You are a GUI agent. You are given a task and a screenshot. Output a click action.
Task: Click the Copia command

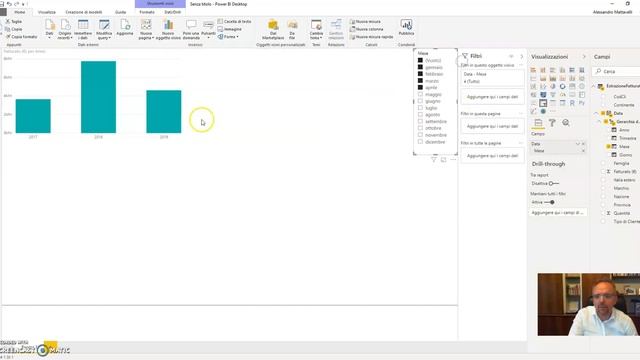point(14,29)
